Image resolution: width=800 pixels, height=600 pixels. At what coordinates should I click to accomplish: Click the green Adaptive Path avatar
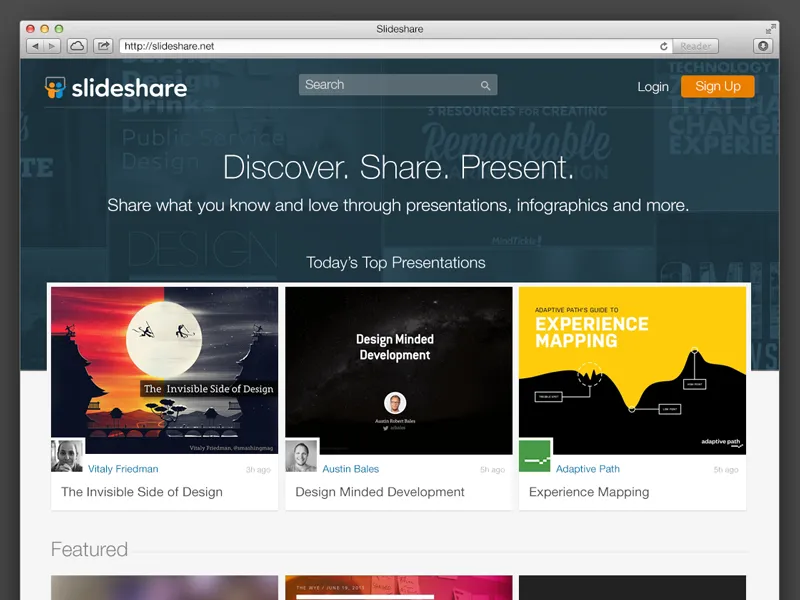tap(535, 456)
